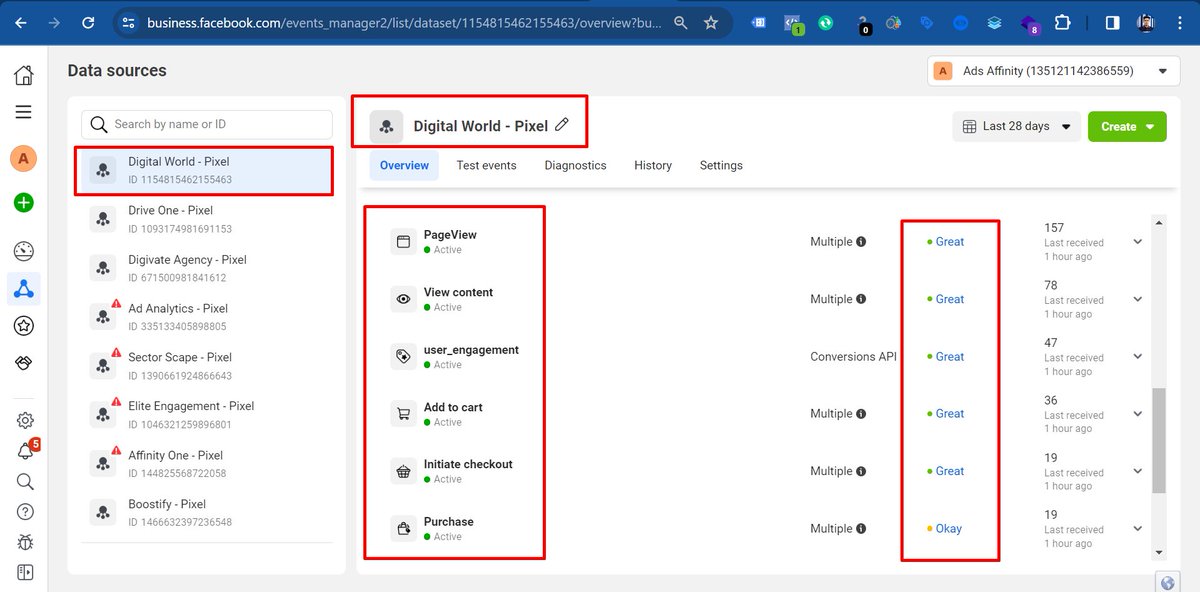Open the help question mark icon
The image size is (1200, 592).
click(24, 511)
